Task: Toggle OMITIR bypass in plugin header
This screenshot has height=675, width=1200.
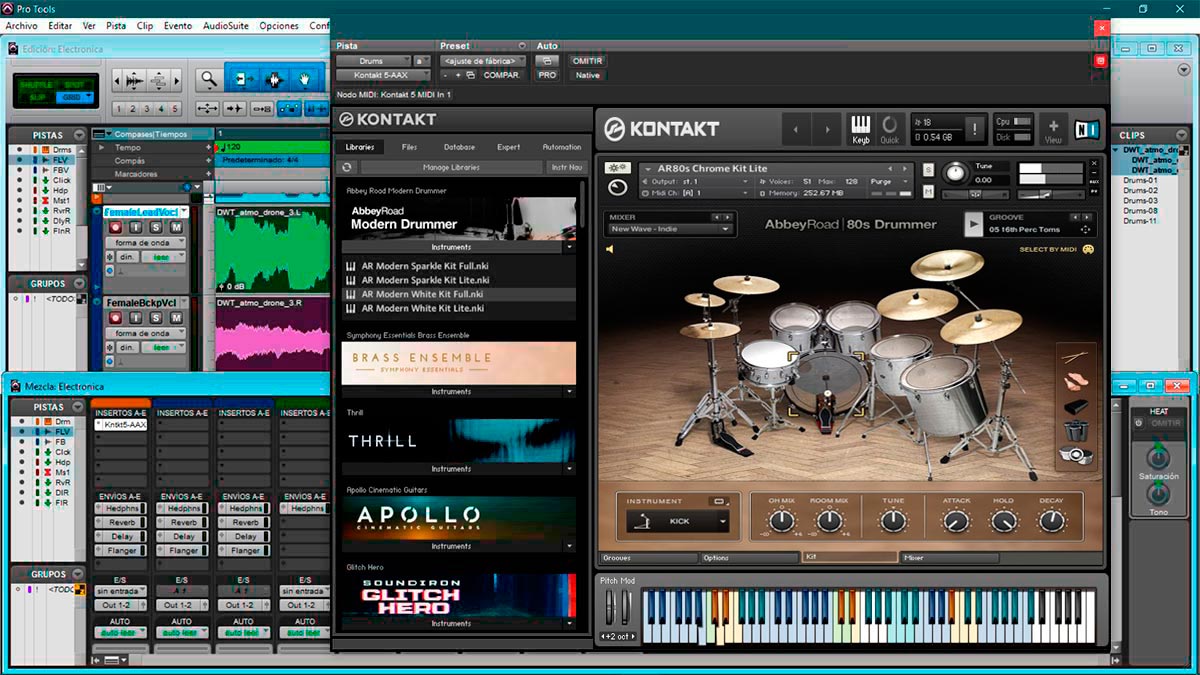Action: [x=587, y=61]
